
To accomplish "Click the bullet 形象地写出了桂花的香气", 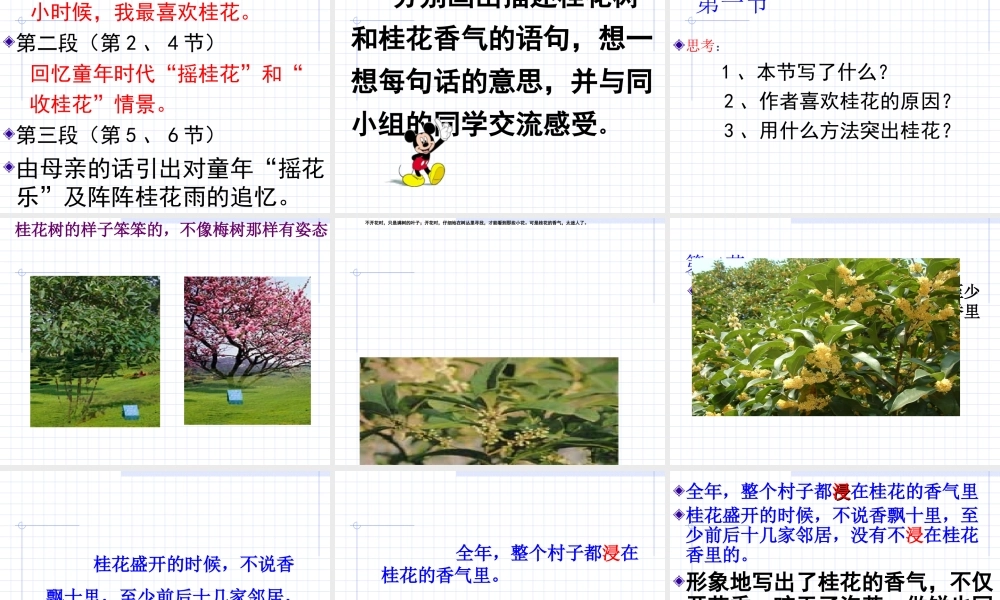I will 839,582.
